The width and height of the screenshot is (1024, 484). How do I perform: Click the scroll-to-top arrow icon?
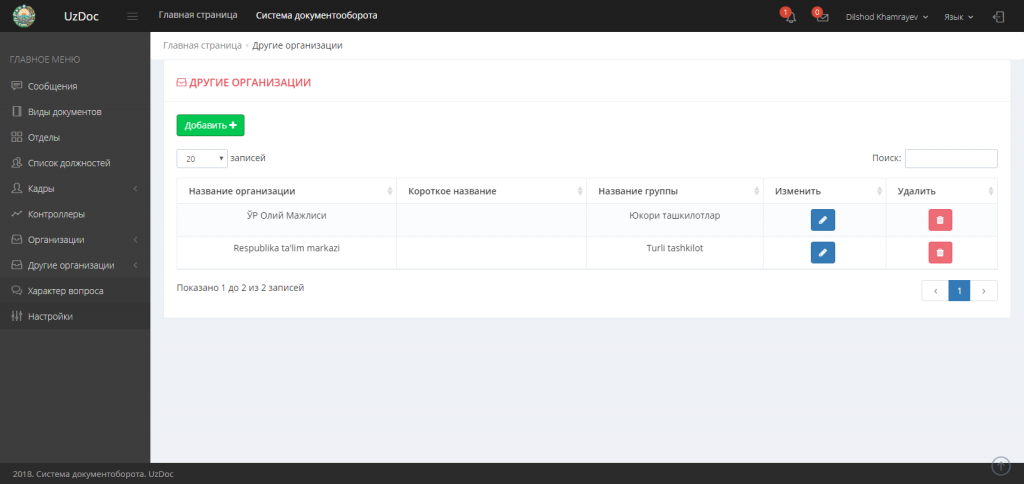pos(1000,465)
